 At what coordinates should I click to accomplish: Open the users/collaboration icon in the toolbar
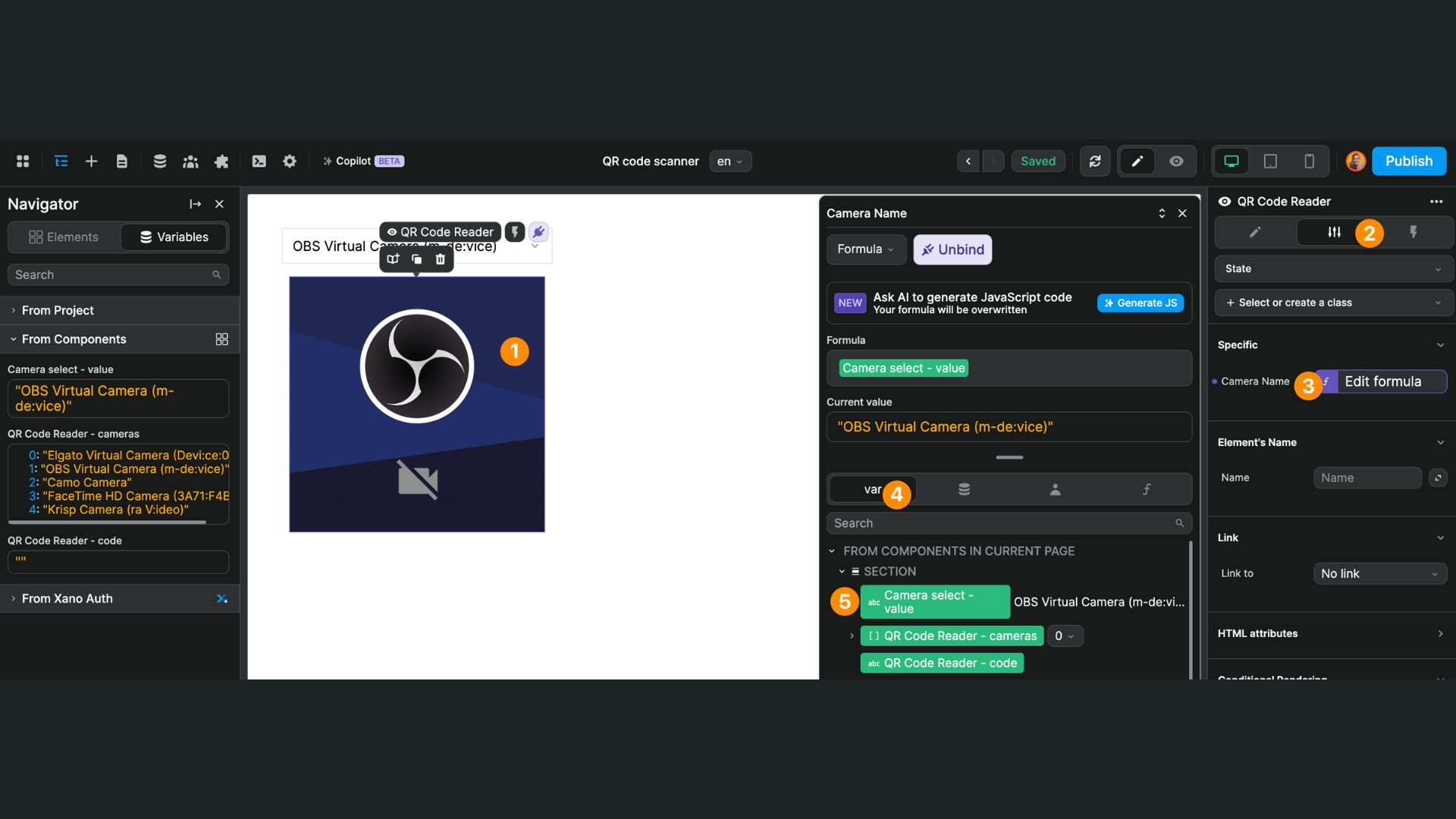190,161
